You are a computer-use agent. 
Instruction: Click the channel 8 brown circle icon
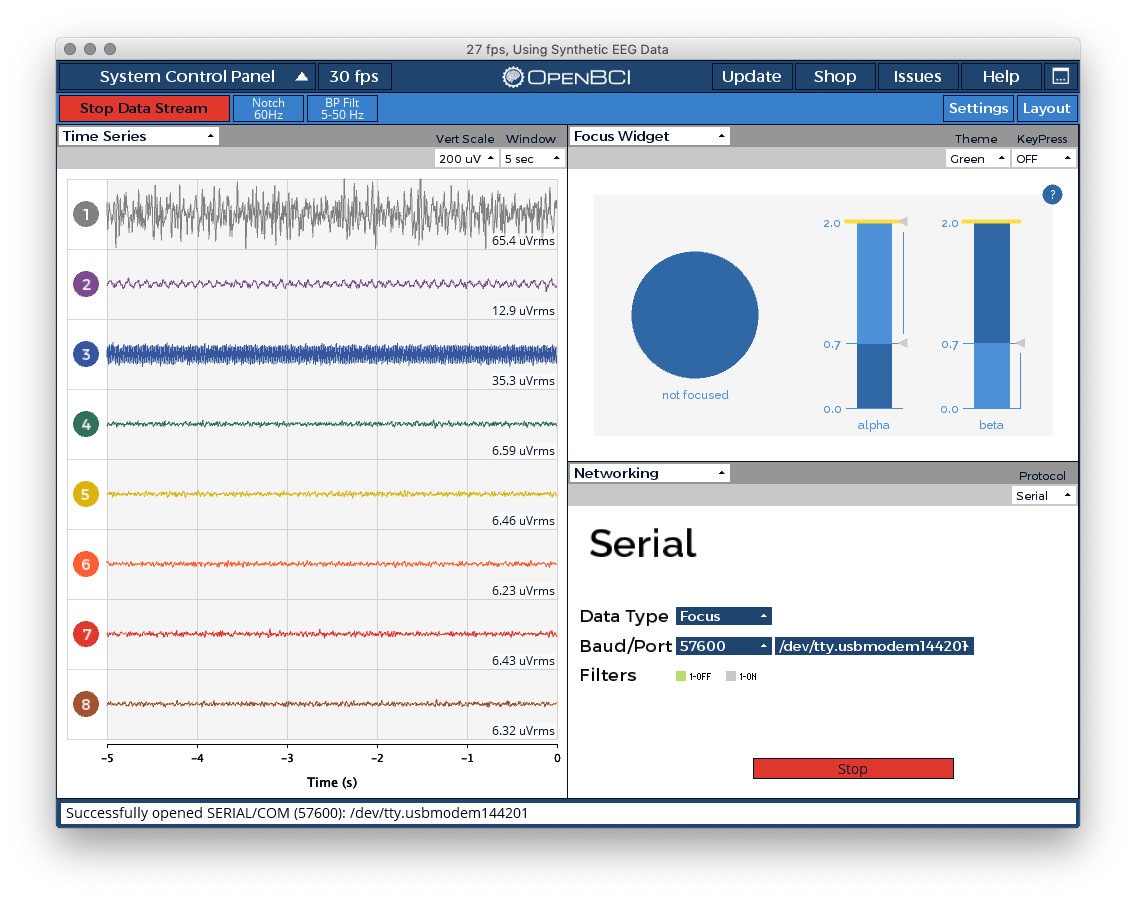tap(86, 704)
